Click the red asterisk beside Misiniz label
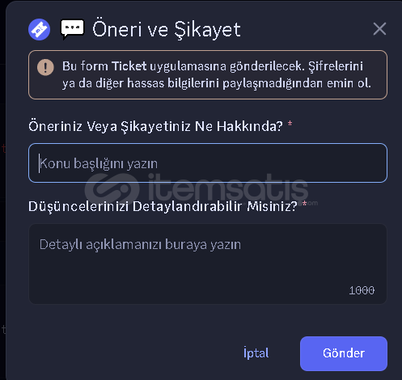 pyautogui.click(x=304, y=204)
